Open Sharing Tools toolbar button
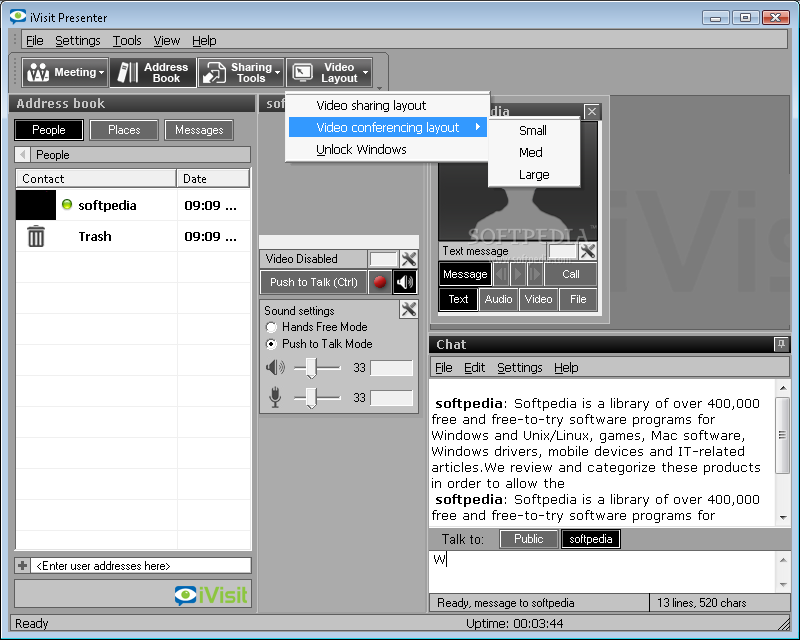 (x=240, y=72)
